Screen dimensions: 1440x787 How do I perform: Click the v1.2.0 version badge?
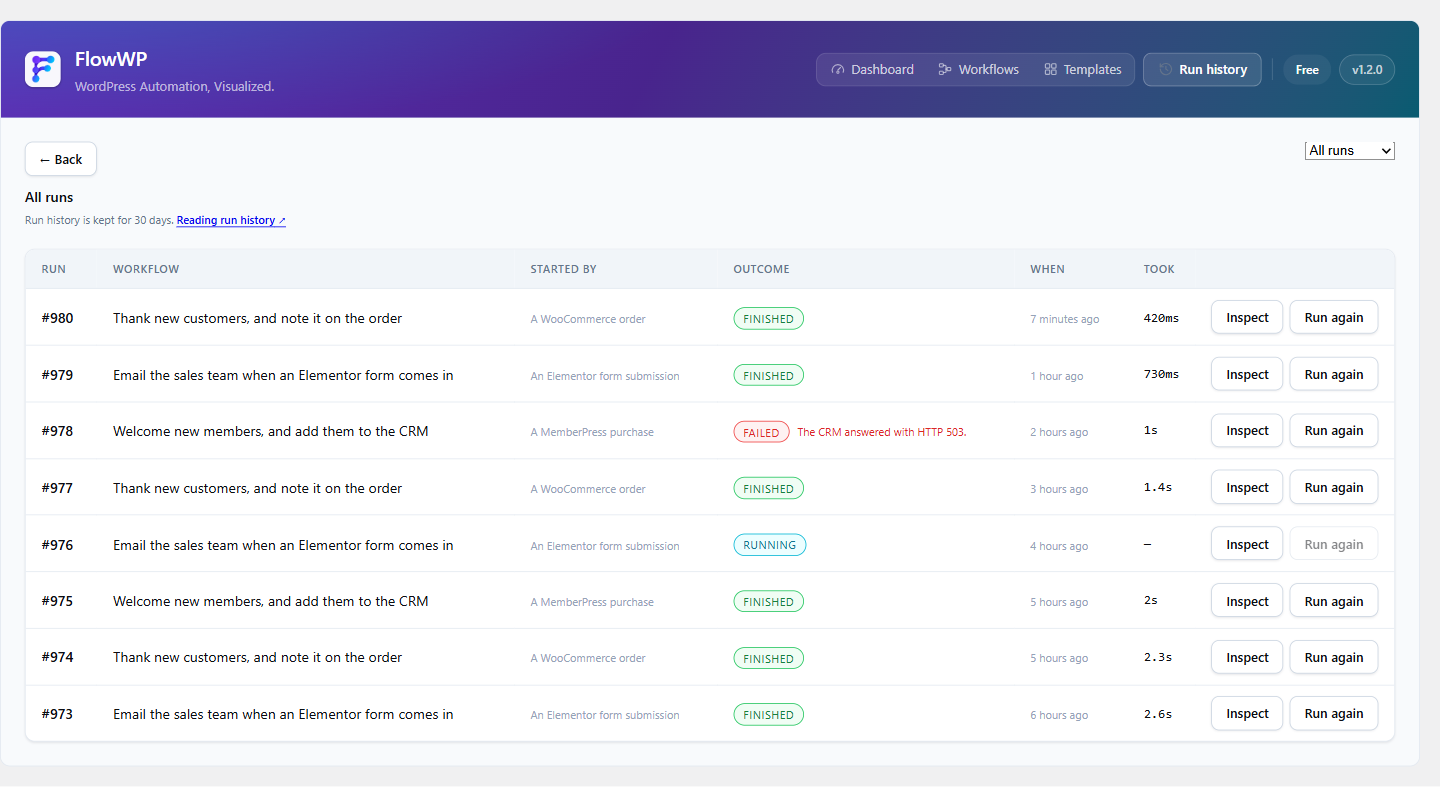coord(1366,70)
